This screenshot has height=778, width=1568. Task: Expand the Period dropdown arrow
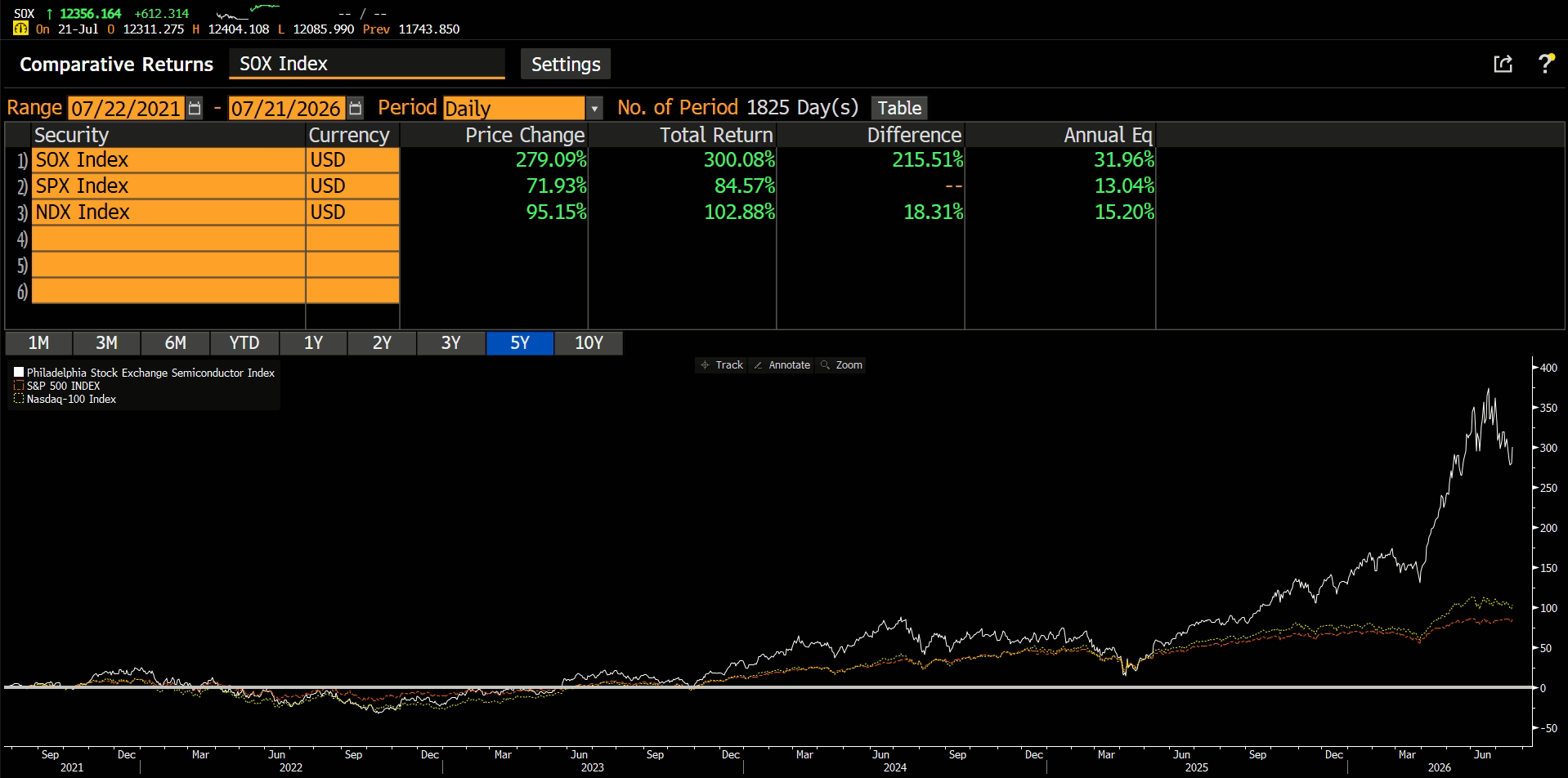click(x=594, y=108)
